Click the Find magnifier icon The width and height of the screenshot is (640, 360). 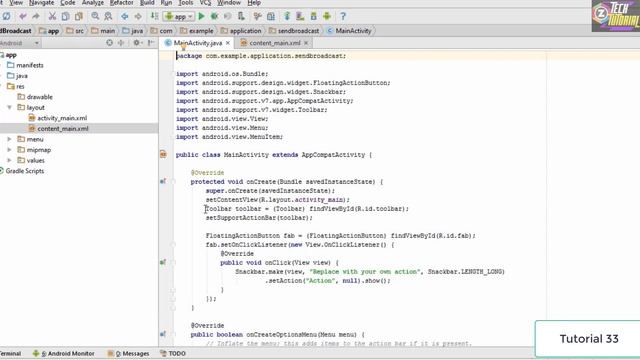click(95, 16)
